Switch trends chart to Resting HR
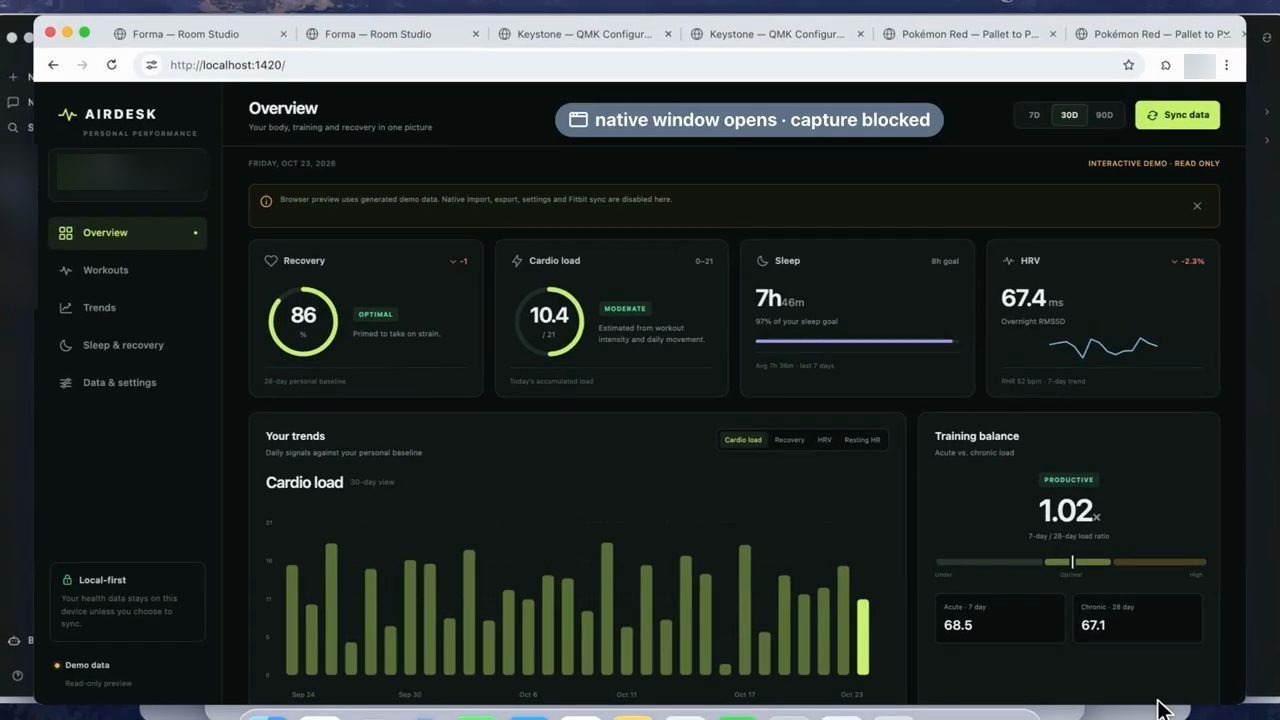This screenshot has width=1280, height=720. tap(862, 440)
